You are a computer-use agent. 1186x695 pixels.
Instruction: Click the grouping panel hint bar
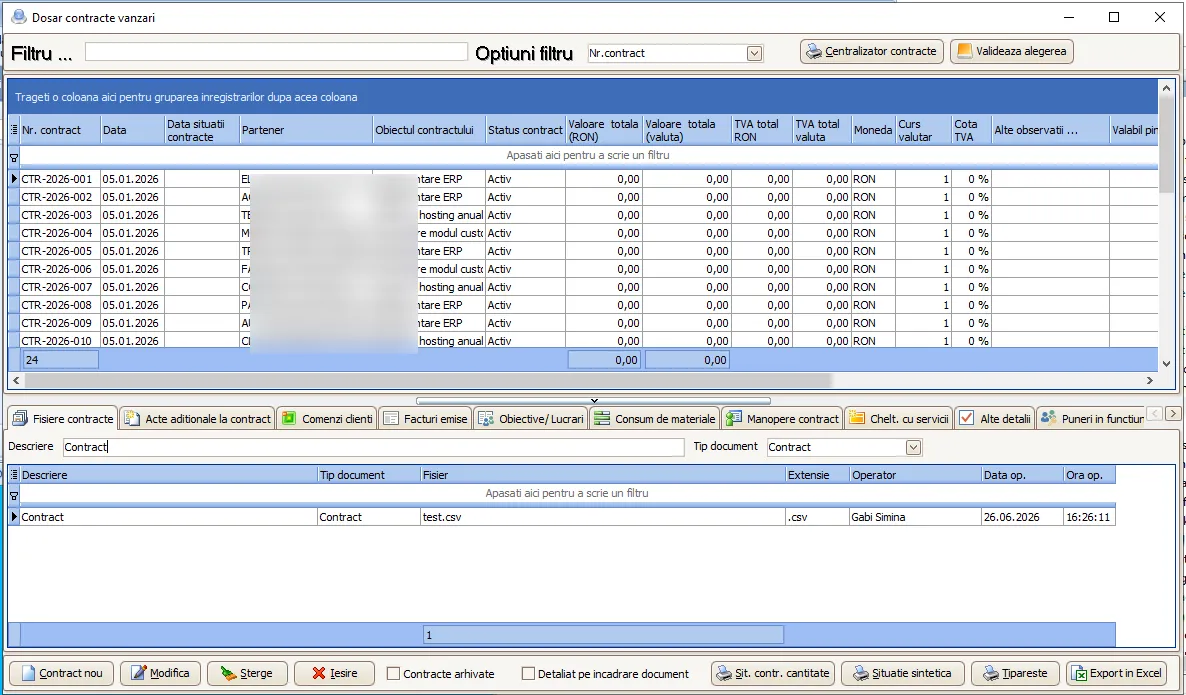coord(581,97)
